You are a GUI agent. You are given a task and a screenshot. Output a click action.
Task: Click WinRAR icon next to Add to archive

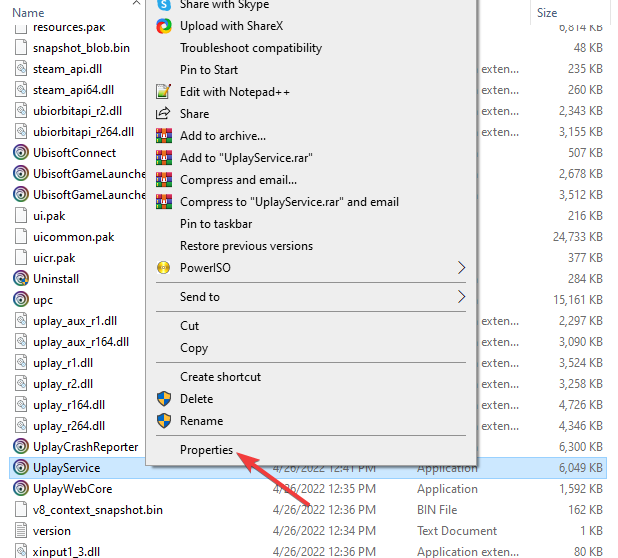(164, 136)
